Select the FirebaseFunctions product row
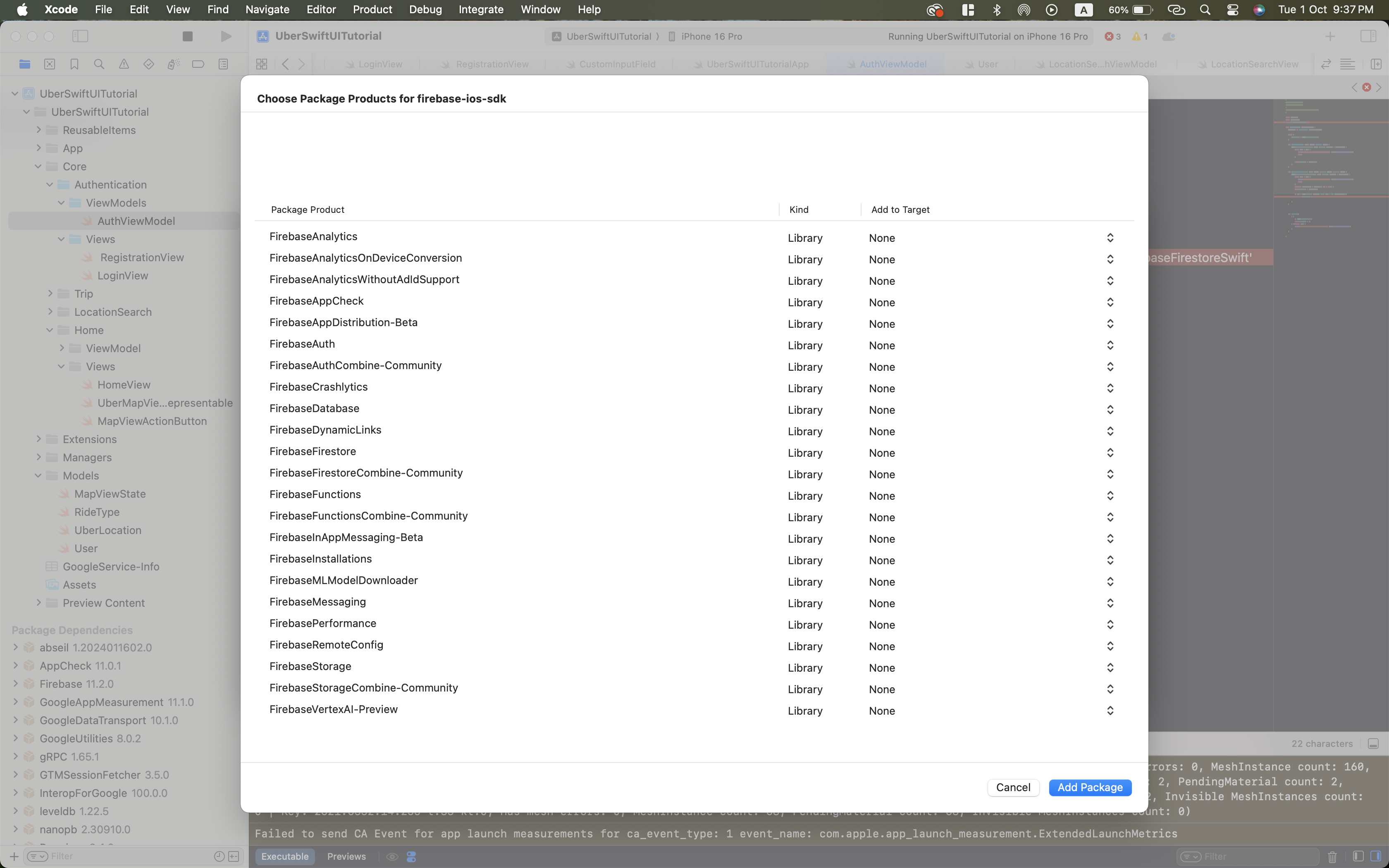The height and width of the screenshot is (868, 1389). pos(694,495)
